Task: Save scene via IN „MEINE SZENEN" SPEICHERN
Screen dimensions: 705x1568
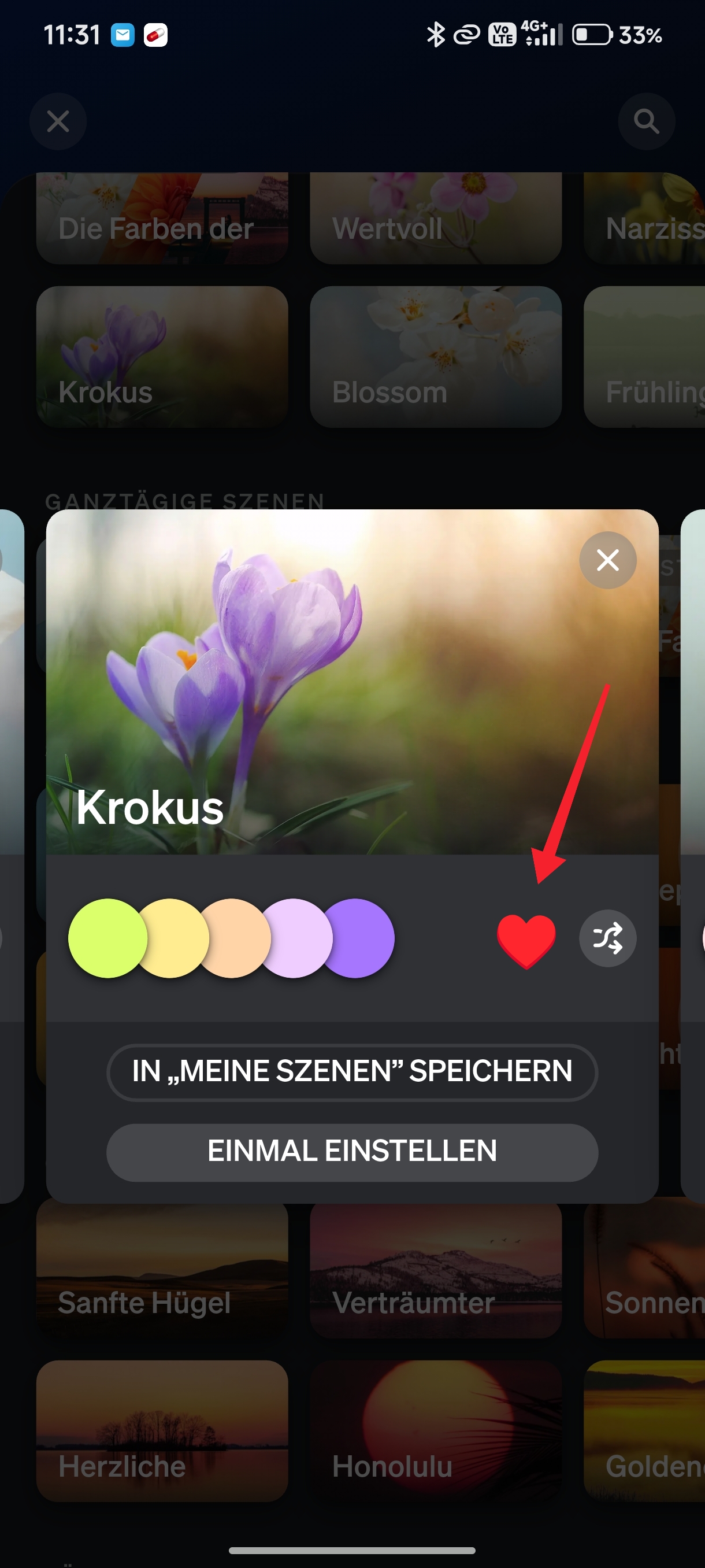Action: [352, 1072]
